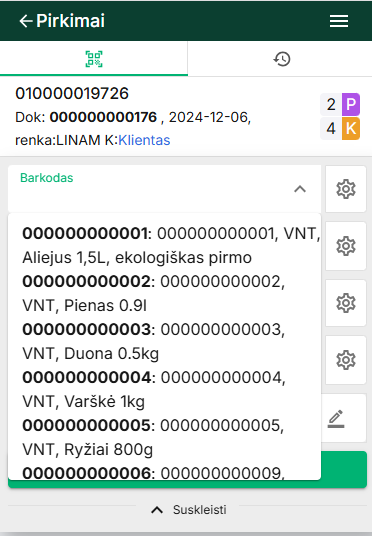The width and height of the screenshot is (372, 536).
Task: Click the pencil edit icon
Action: tap(336, 418)
